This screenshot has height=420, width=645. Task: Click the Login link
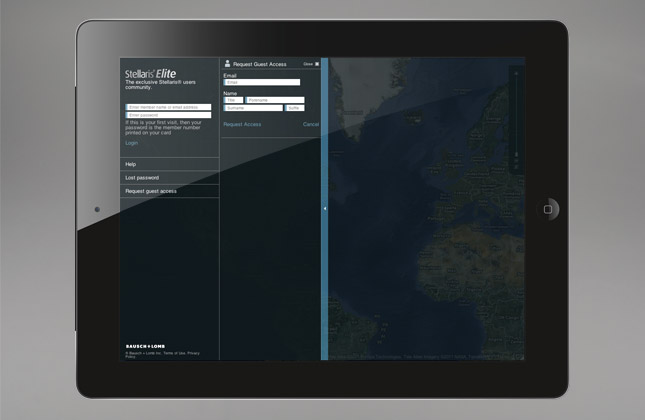tap(132, 143)
